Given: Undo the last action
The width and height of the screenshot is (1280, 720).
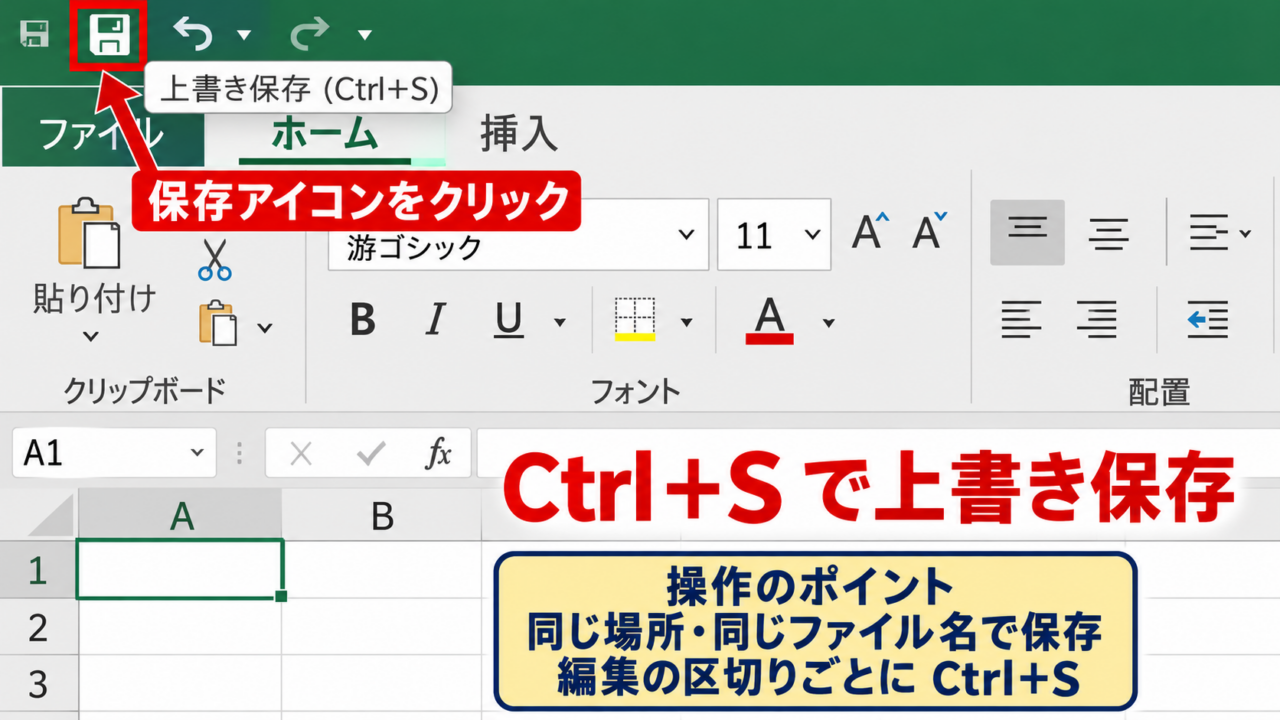Looking at the screenshot, I should [x=192, y=34].
